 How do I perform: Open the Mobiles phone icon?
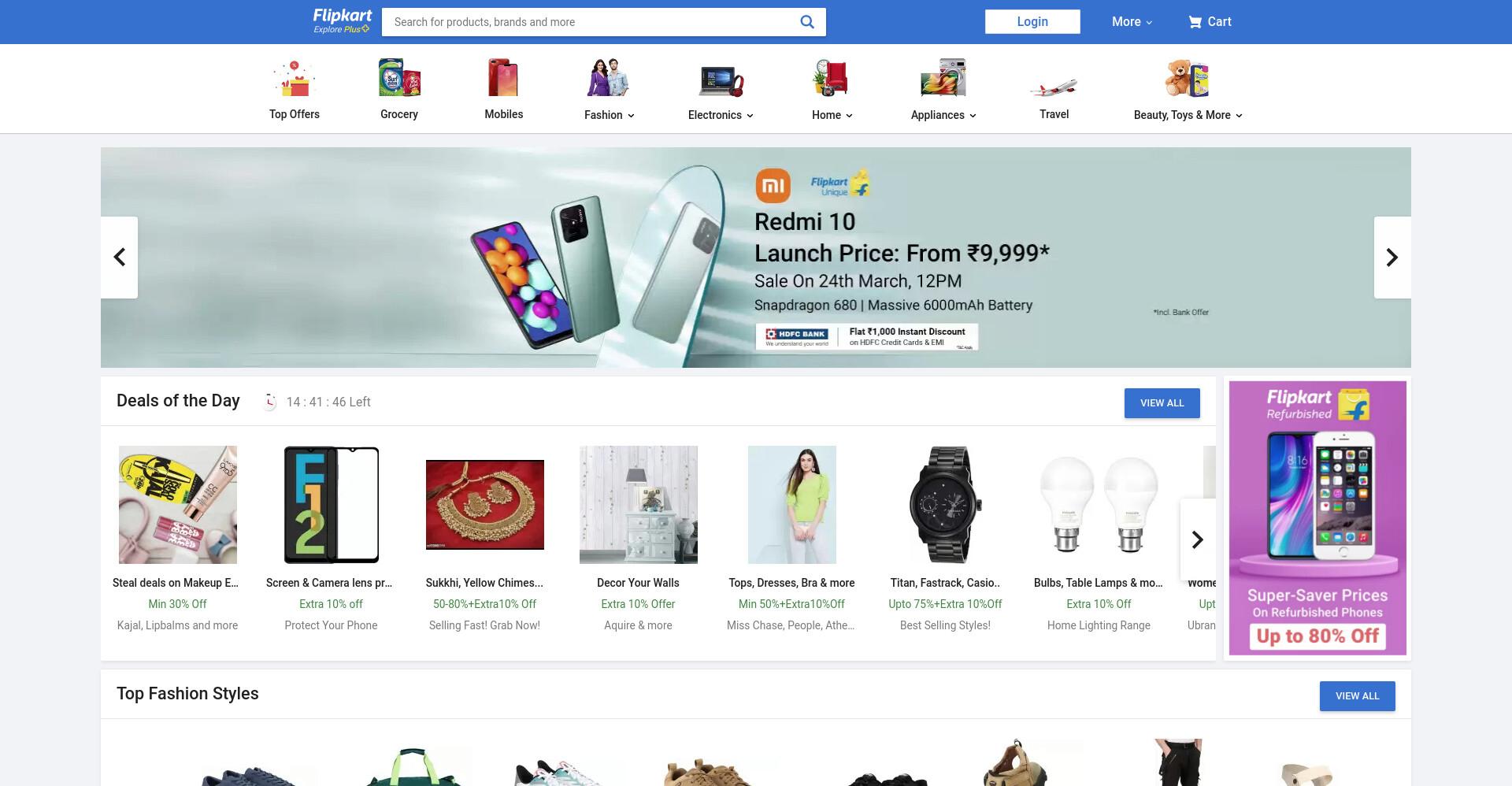504,78
